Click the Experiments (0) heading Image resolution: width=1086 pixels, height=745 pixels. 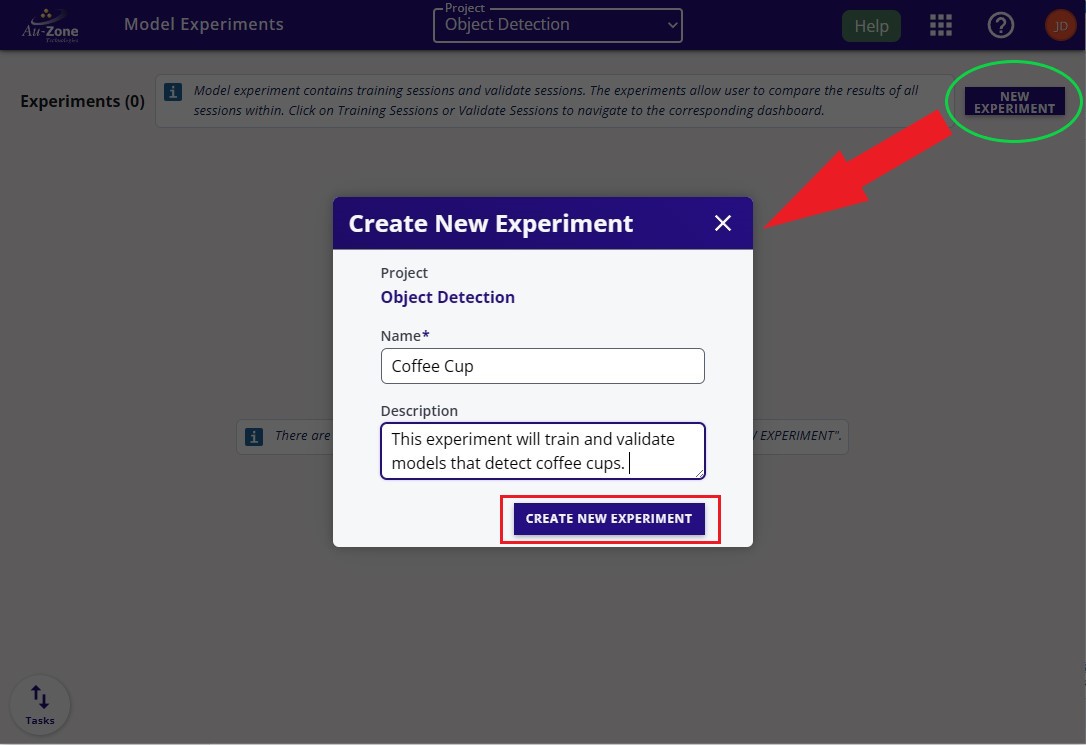tap(82, 101)
